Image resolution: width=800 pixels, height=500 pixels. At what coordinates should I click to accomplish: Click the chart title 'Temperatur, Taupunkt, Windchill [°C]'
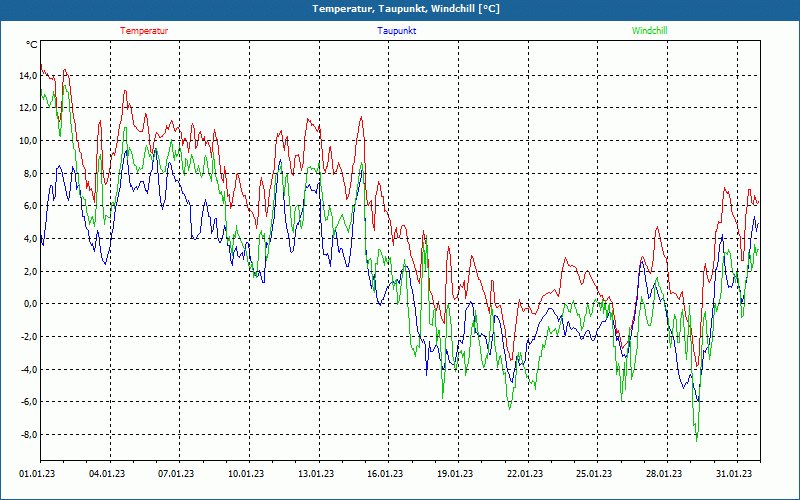coord(406,9)
